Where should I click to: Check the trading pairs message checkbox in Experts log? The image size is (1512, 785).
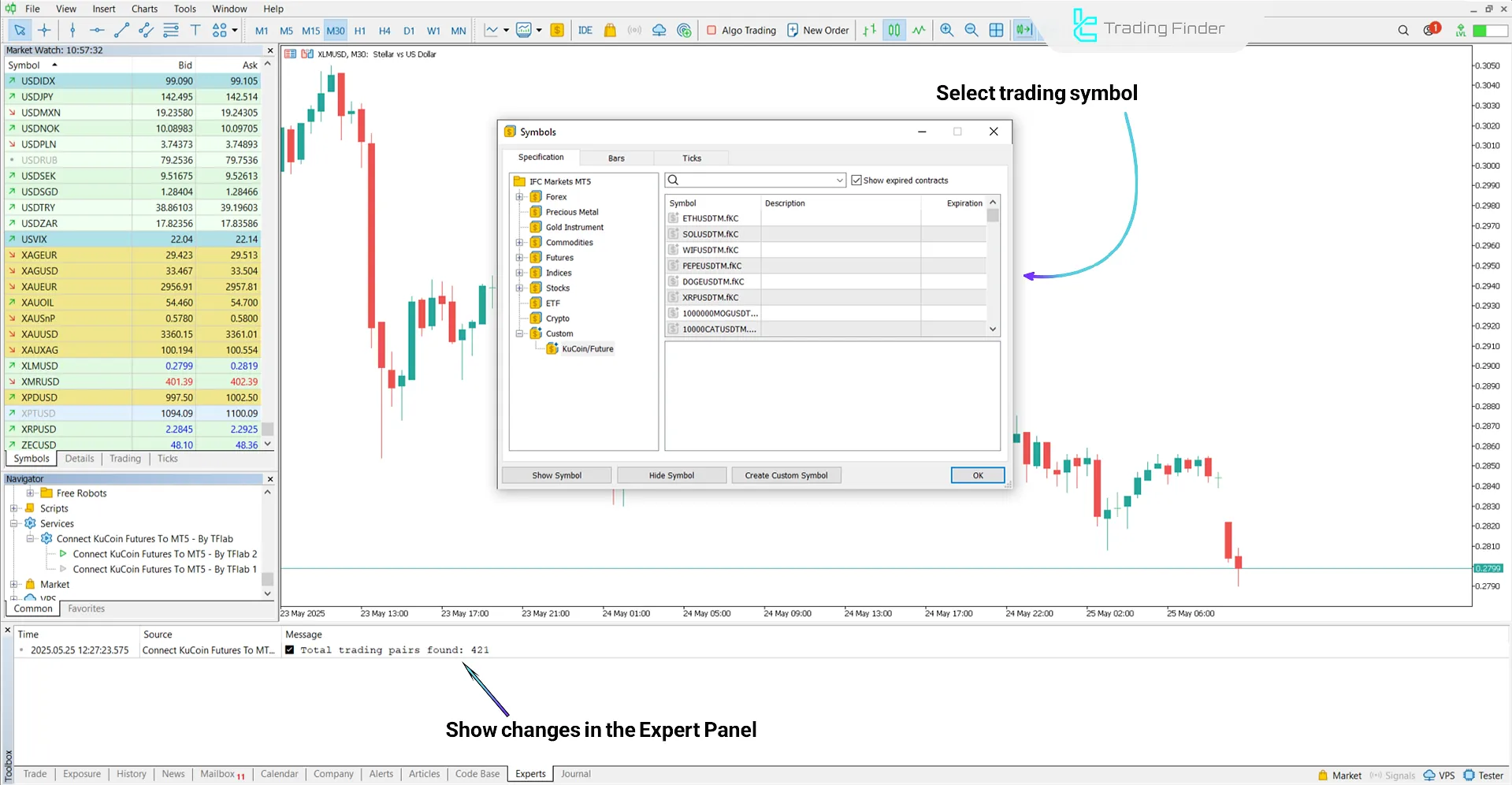tap(290, 649)
